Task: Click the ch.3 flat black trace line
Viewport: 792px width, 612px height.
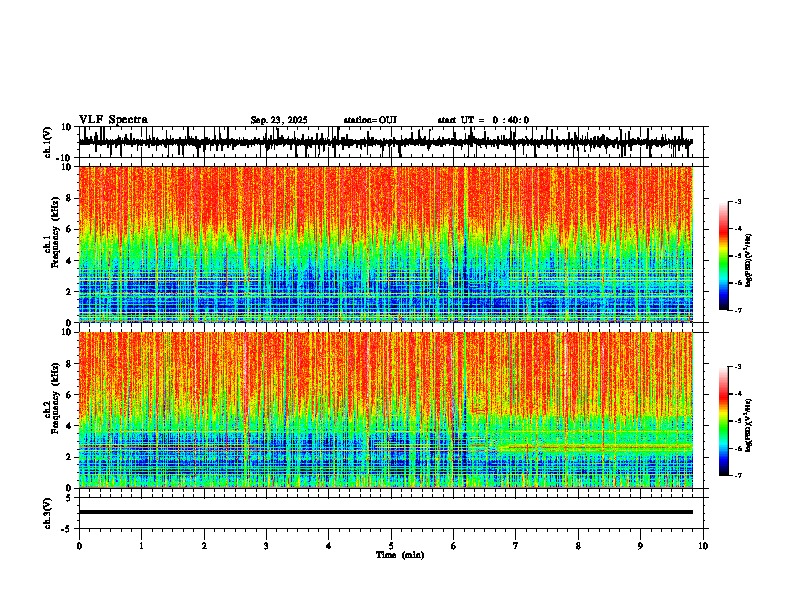Action: coord(385,512)
